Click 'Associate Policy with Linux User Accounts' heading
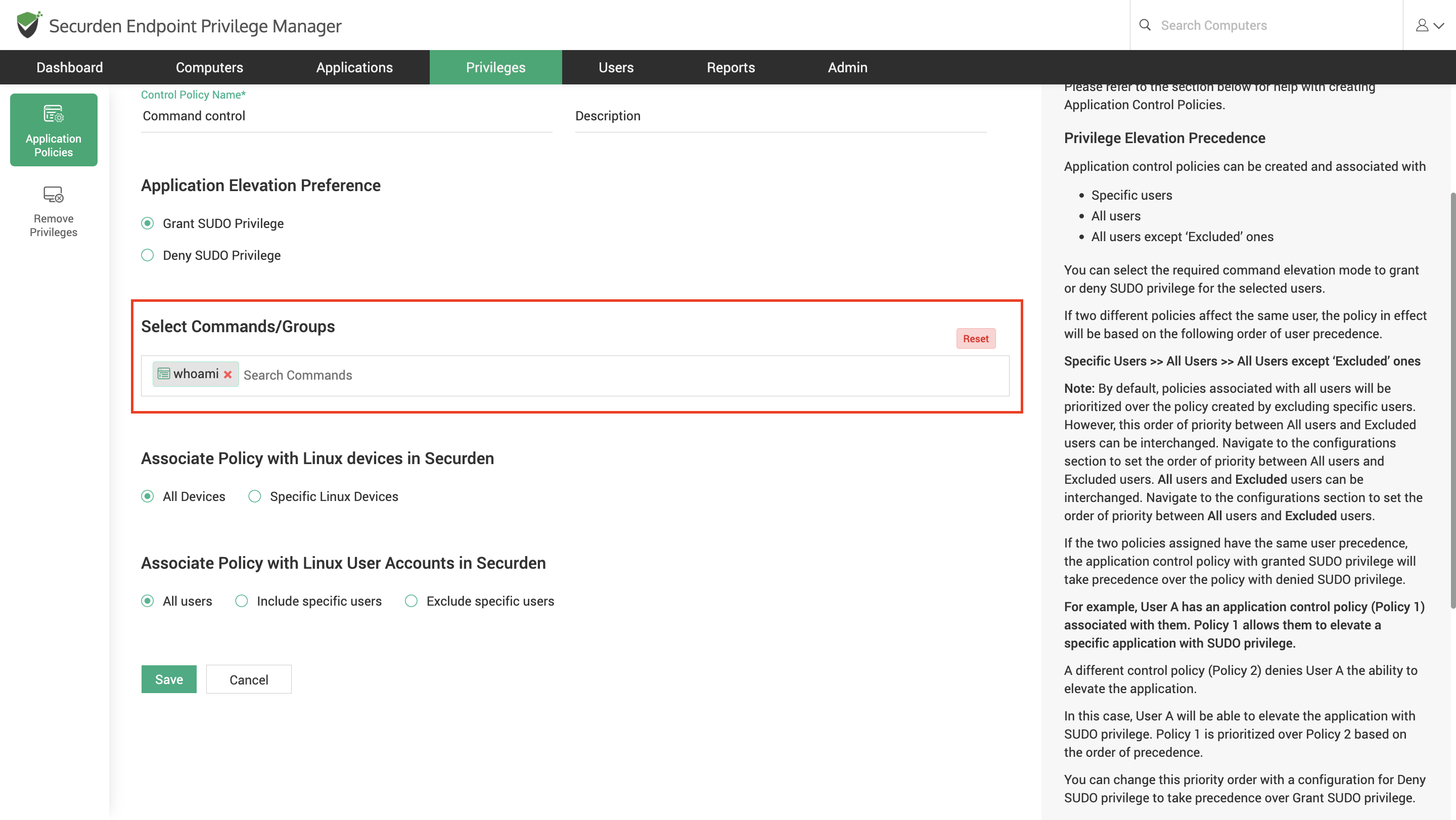 (343, 563)
